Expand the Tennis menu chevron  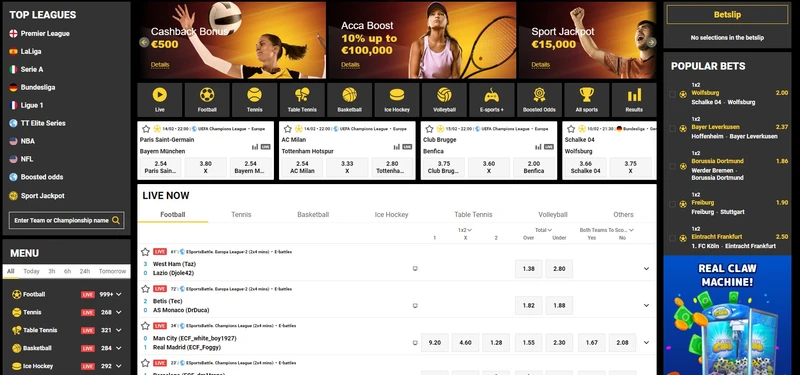click(x=119, y=312)
